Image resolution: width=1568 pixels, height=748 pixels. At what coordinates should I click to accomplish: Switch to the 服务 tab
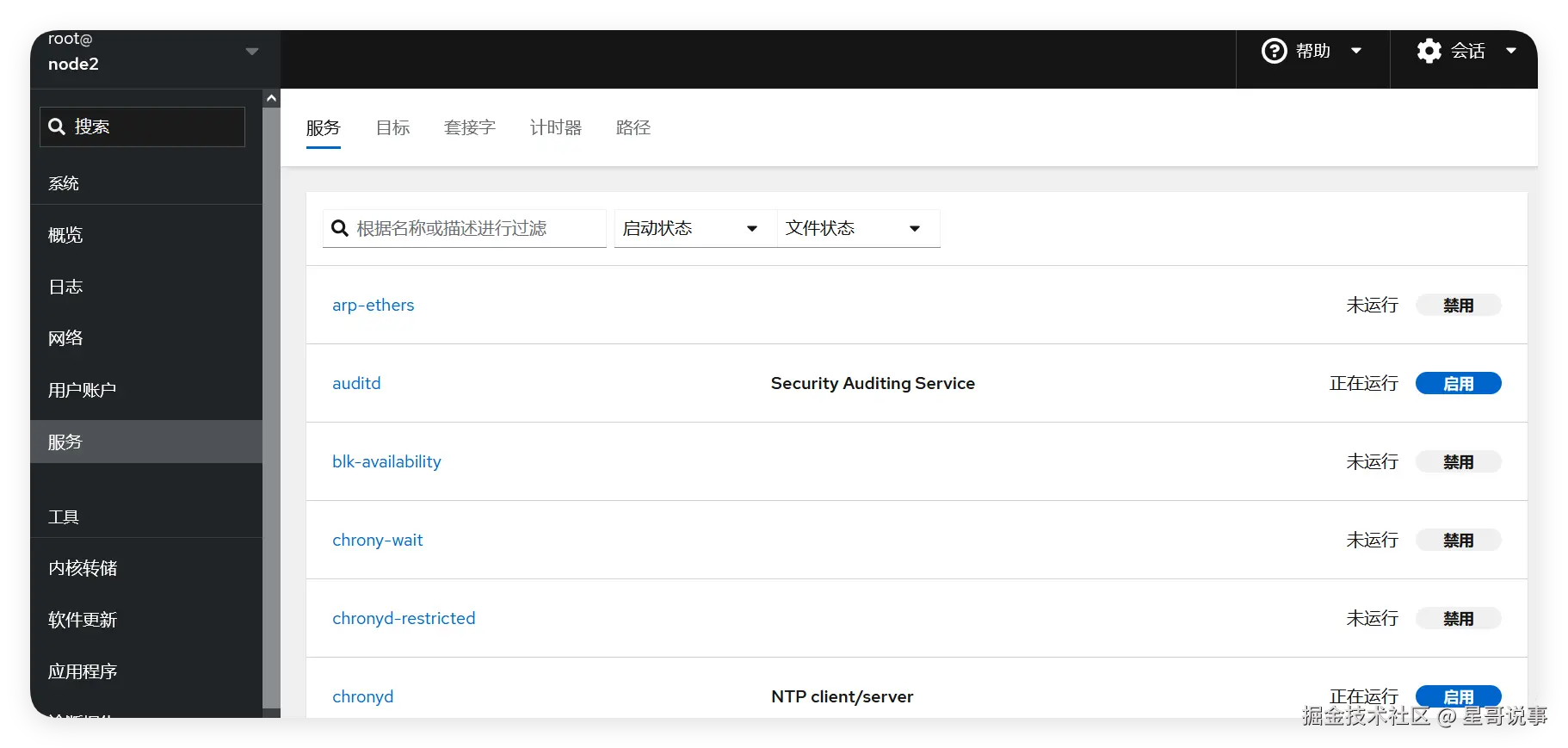tap(324, 127)
